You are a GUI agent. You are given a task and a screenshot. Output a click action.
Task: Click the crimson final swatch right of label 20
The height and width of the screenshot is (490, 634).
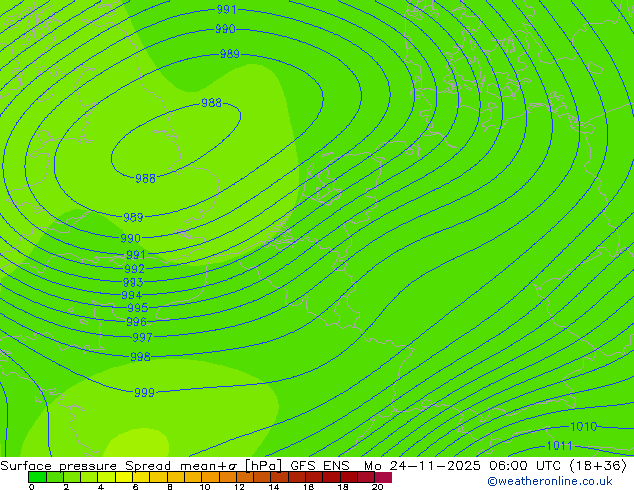coord(383,477)
